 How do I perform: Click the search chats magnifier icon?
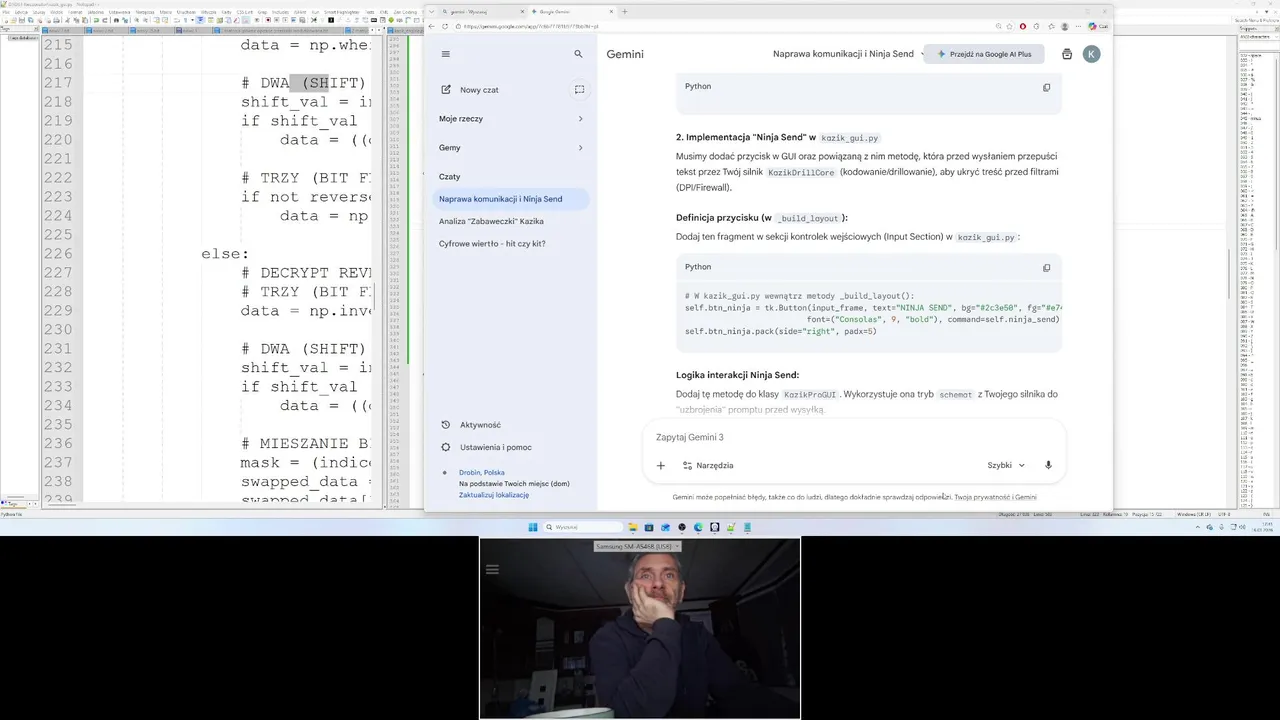click(578, 54)
